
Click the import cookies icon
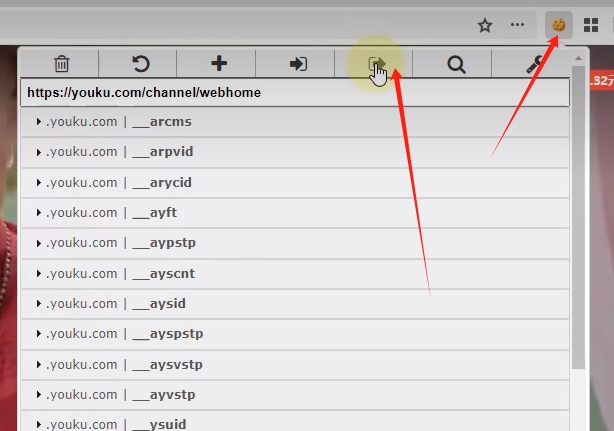click(298, 64)
